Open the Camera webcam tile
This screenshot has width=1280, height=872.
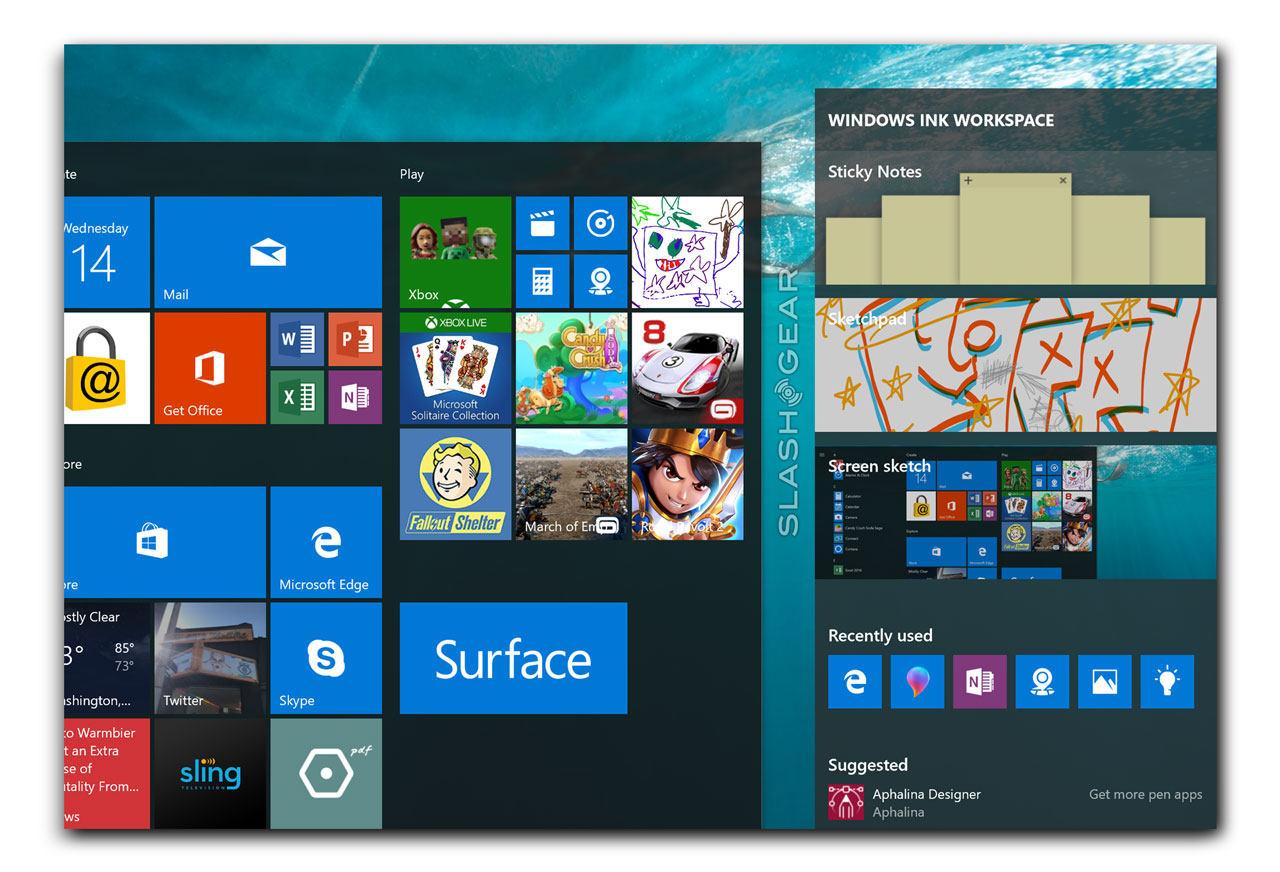click(x=600, y=281)
